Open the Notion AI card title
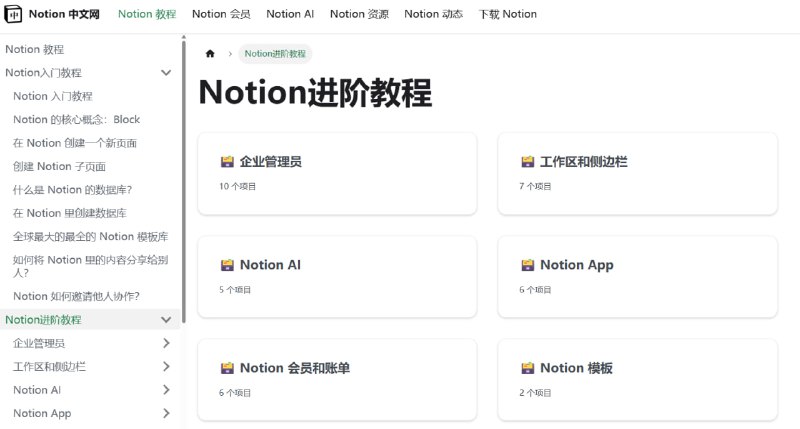The width and height of the screenshot is (800, 429). coord(270,265)
